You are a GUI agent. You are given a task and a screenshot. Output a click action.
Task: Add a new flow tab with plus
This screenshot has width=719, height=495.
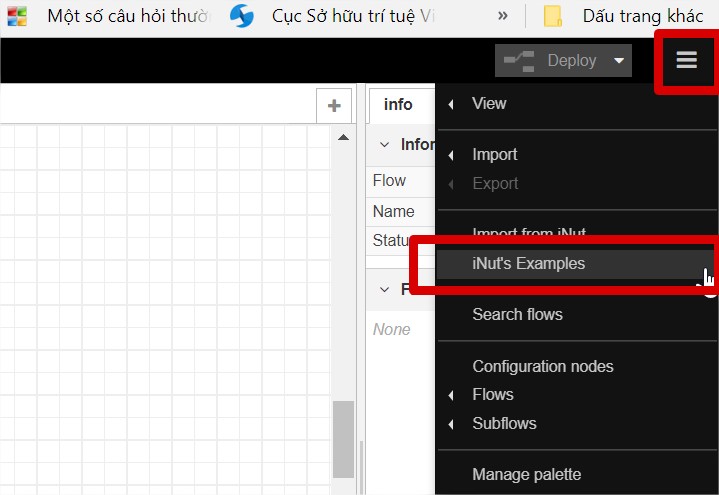coord(334,106)
